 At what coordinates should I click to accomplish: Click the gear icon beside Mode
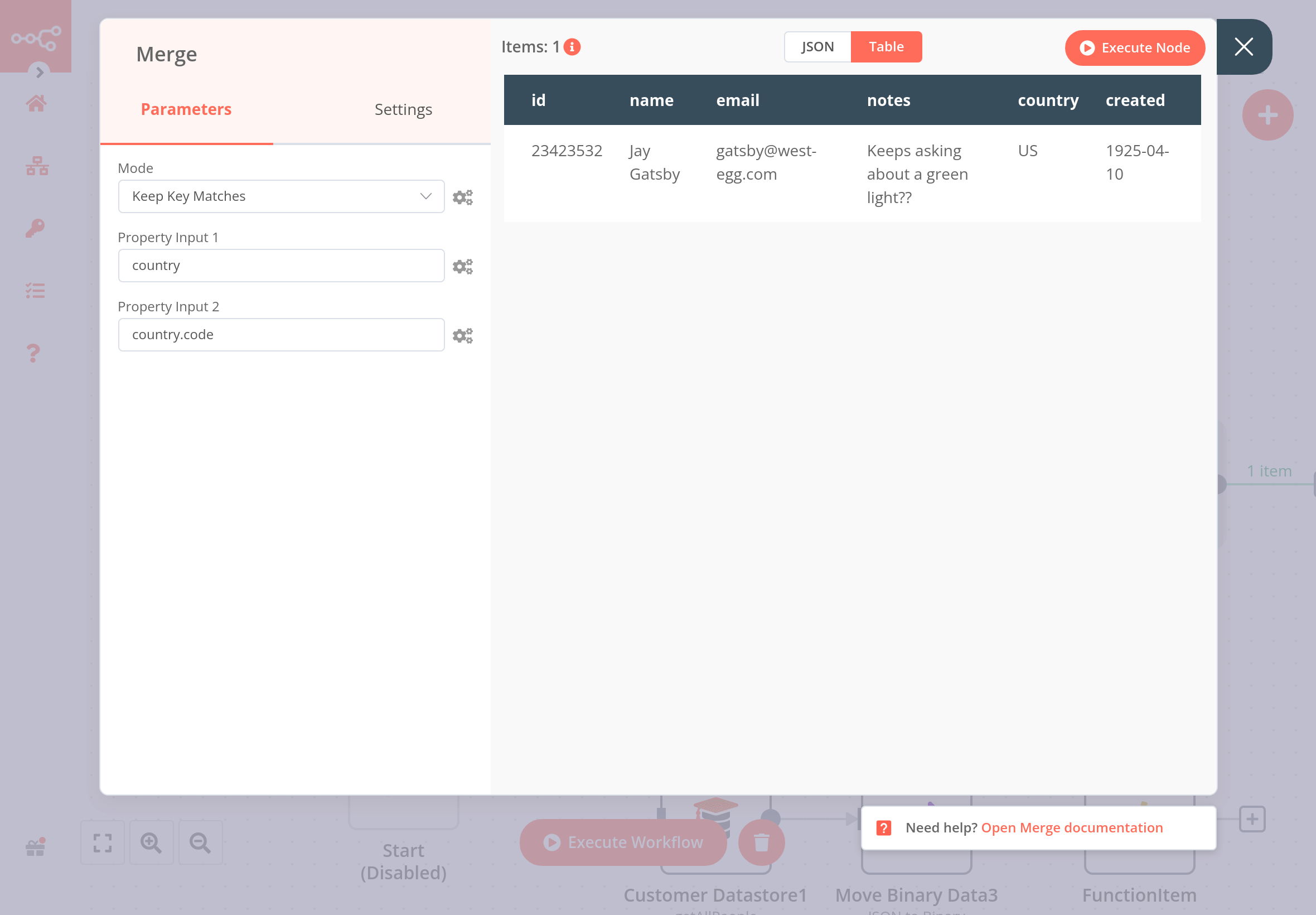click(462, 197)
